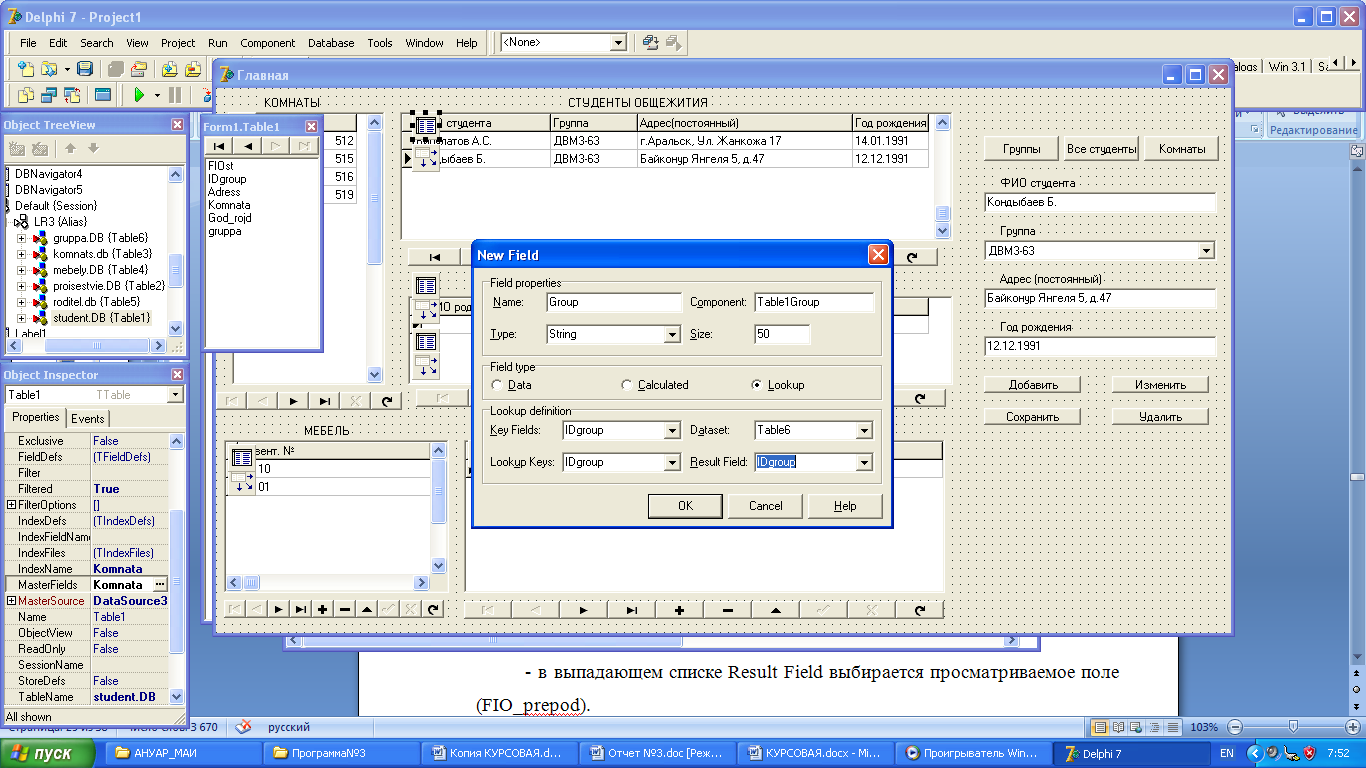Open the Result Field dropdown
This screenshot has width=1366, height=768.
(x=864, y=463)
